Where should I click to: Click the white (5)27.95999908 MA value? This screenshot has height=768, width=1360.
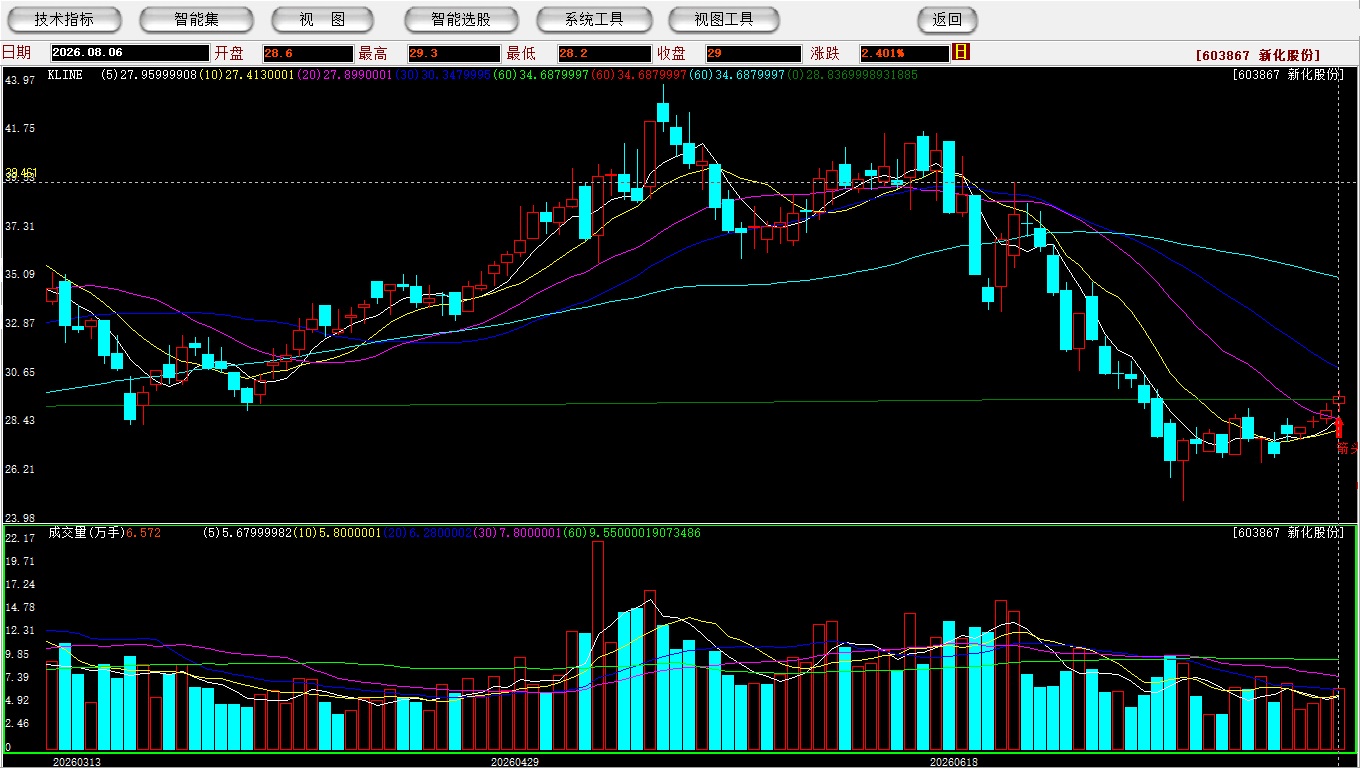pyautogui.click(x=148, y=75)
